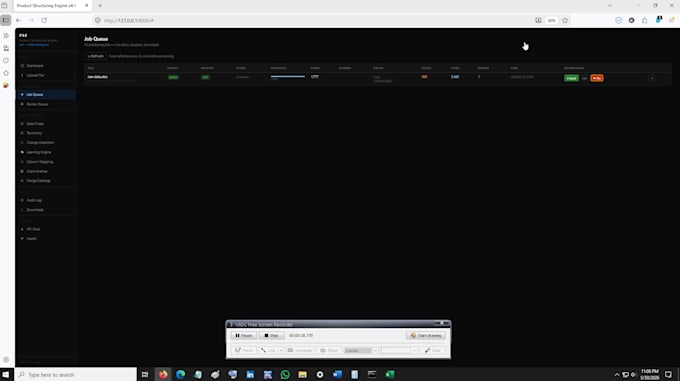This screenshot has height=381, width=680.
Task: Reload the page with the browser refresh icon
Action: (44, 20)
